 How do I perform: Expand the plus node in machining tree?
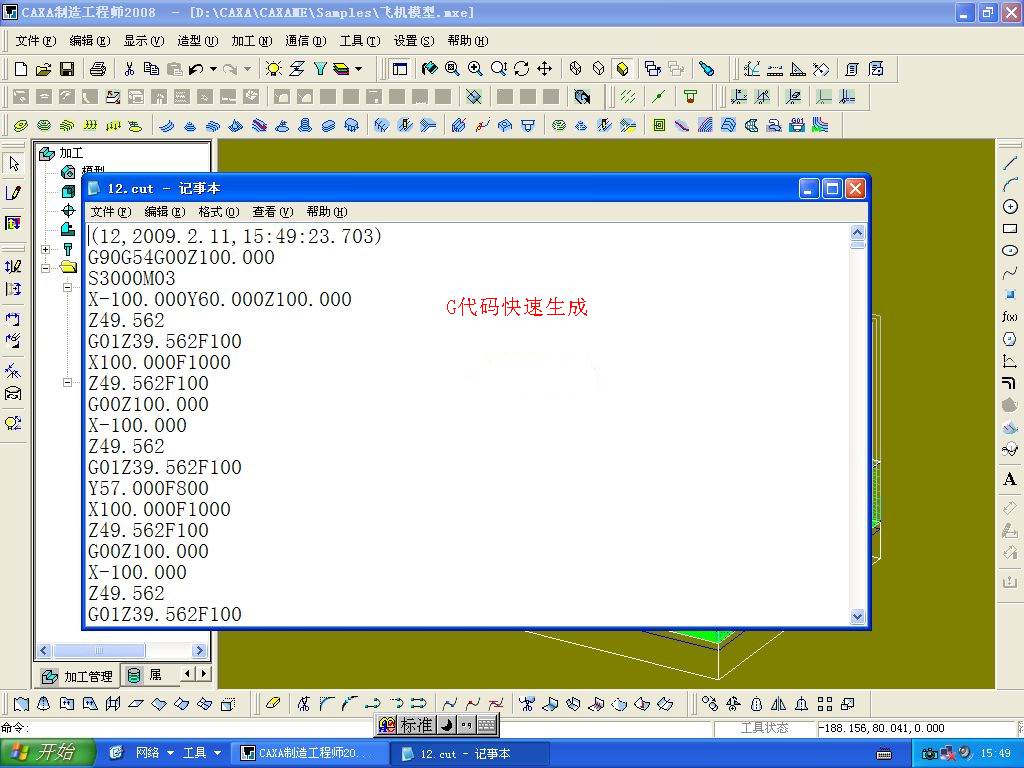pyautogui.click(x=45, y=249)
